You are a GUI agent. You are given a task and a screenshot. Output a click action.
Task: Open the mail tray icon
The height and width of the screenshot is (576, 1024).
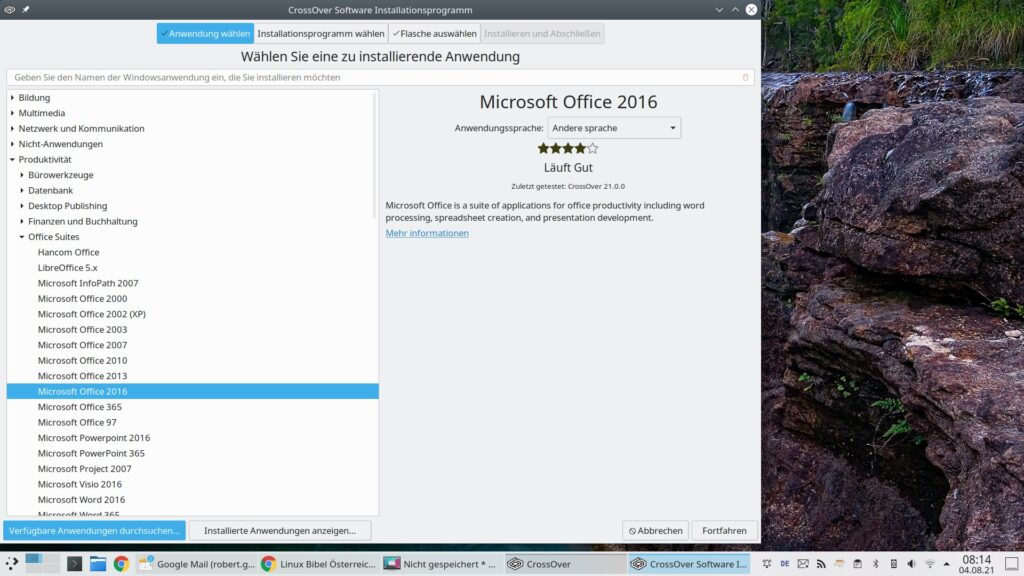(x=803, y=564)
